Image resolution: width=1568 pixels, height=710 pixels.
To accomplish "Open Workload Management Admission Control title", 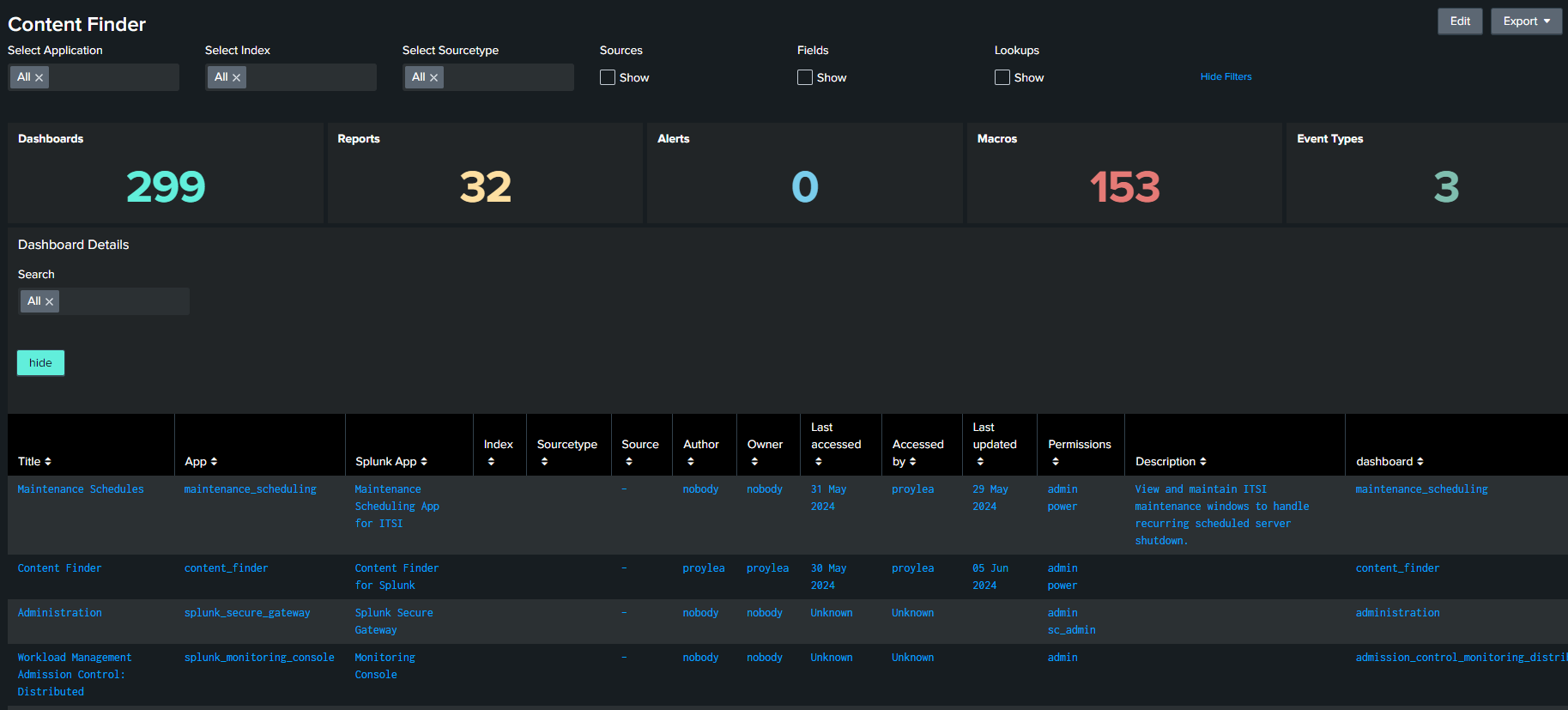I will point(75,675).
